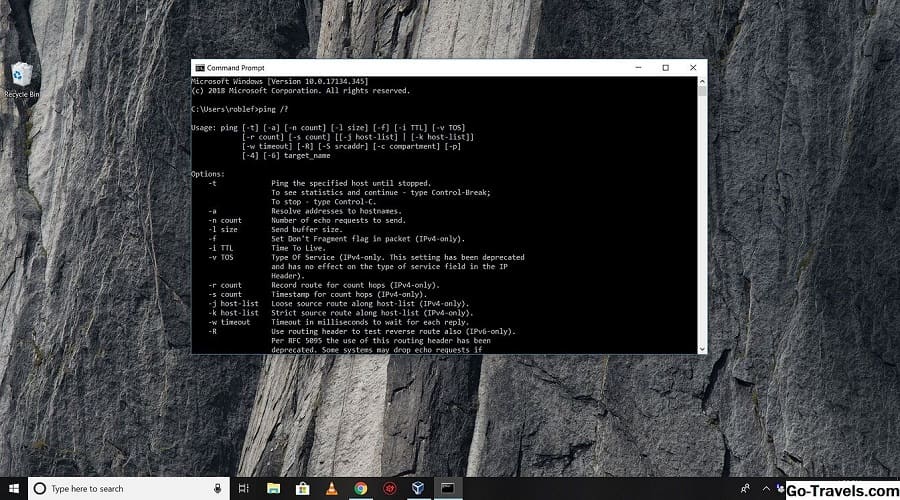
Task: Close the Command Prompt window
Action: pos(693,68)
